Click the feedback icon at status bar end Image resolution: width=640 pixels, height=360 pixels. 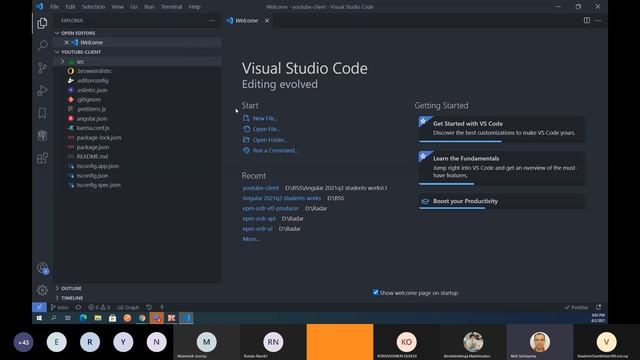tap(598, 307)
